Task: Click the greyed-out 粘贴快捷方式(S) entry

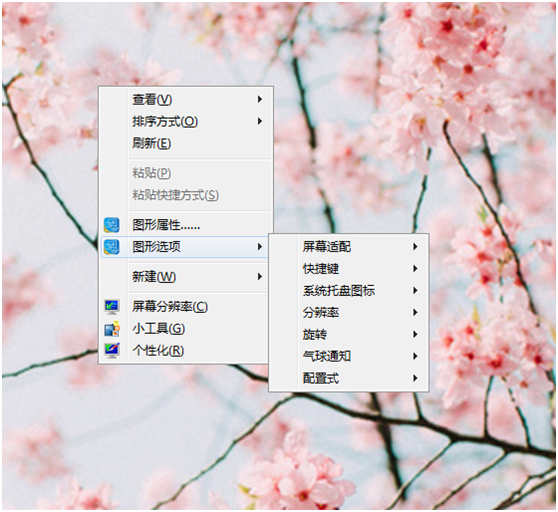Action: coord(185,195)
